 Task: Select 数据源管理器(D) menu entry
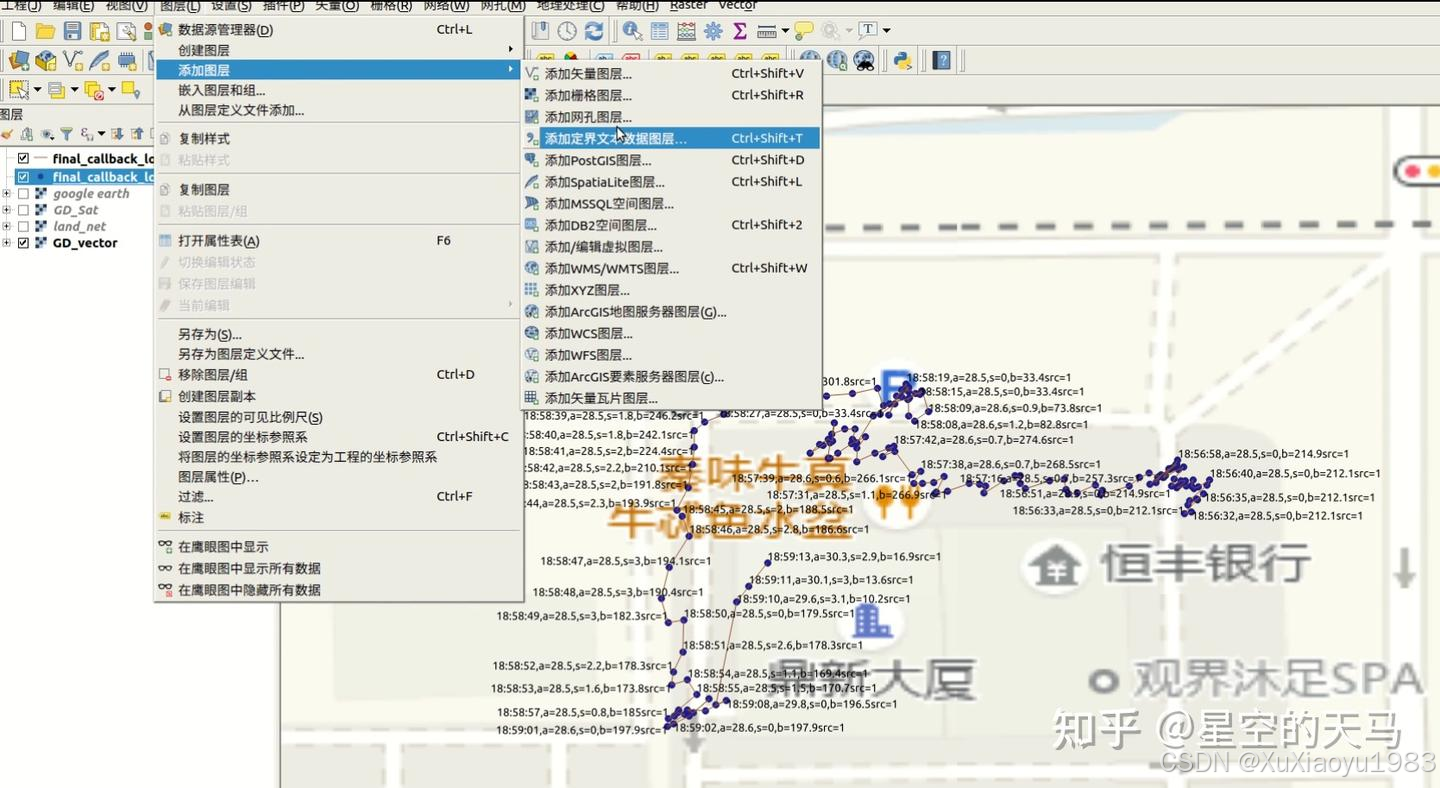[338, 29]
